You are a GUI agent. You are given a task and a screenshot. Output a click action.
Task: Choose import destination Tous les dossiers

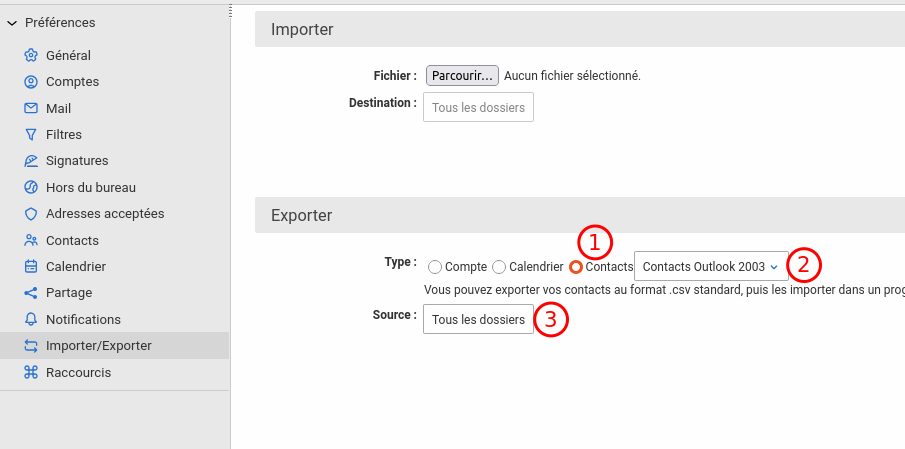click(478, 108)
